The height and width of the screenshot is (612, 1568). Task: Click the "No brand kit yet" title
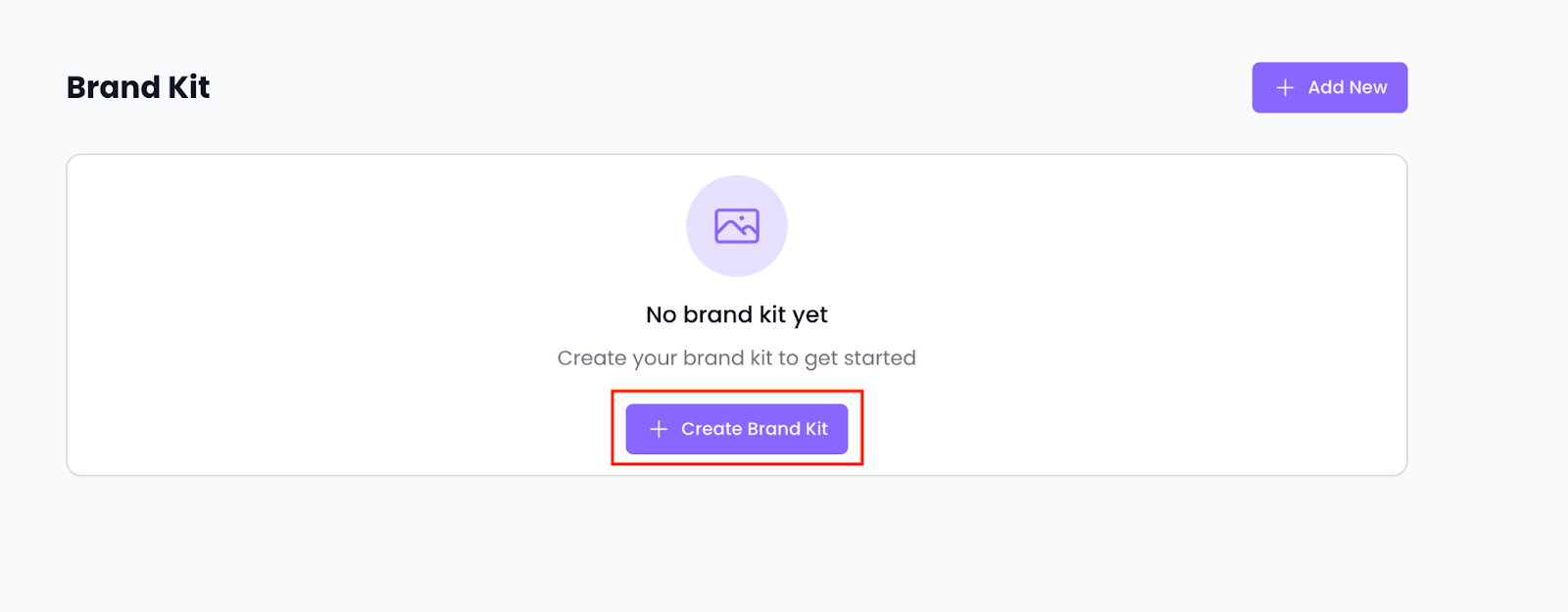point(737,314)
